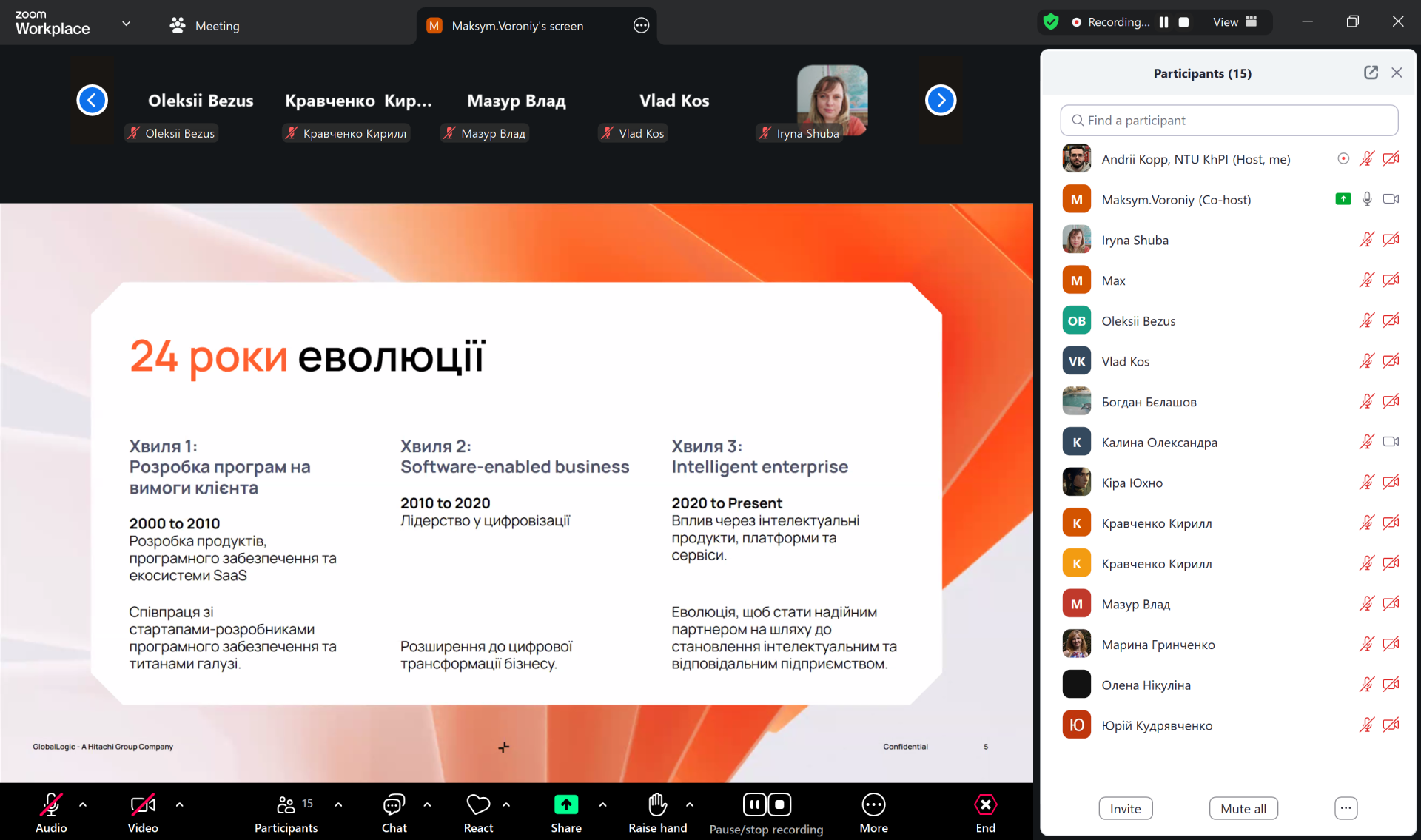Pop out the Participants panel

click(1371, 73)
